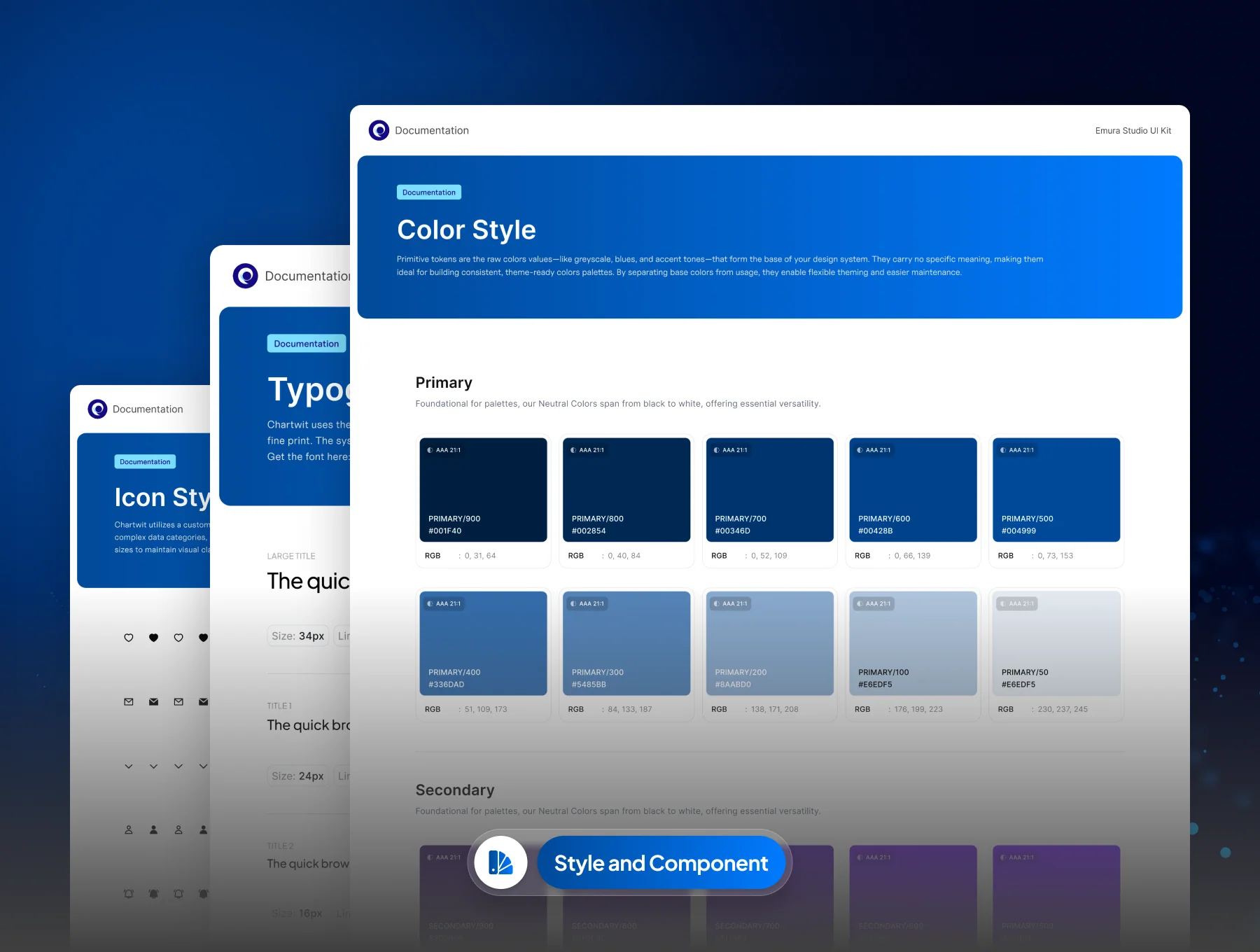The image size is (1260, 952).
Task: Click the AAA 21:1 contrast badge on PRIMARY/300
Action: click(x=587, y=603)
